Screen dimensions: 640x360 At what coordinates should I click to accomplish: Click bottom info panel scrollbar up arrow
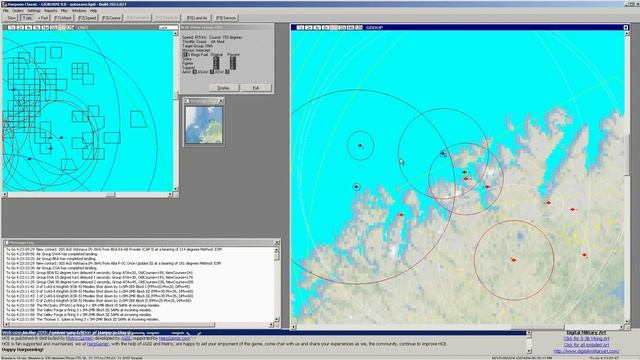point(529,333)
